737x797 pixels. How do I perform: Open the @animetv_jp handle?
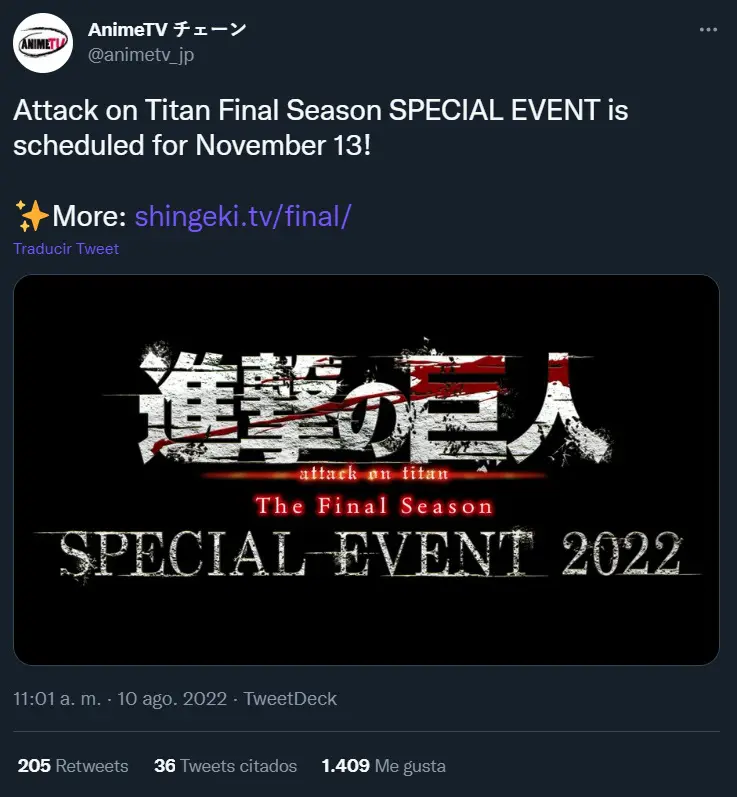click(141, 54)
